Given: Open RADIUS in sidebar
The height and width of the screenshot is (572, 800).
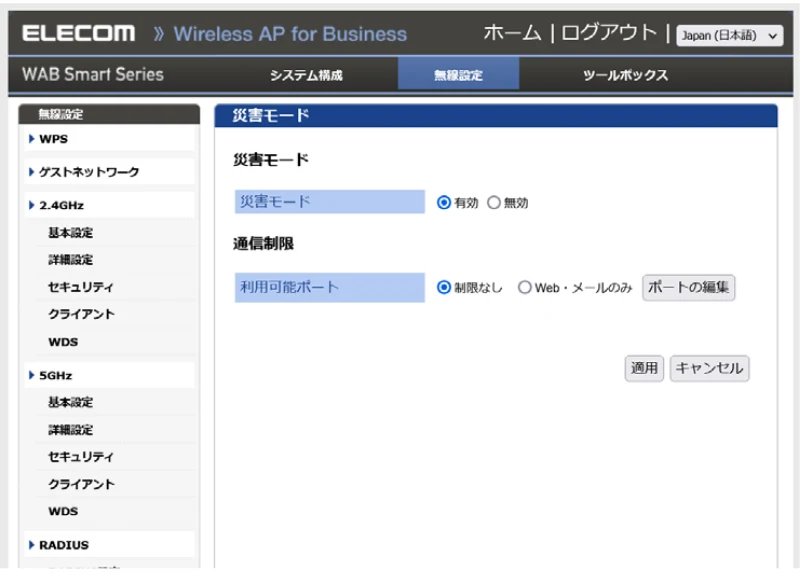Looking at the screenshot, I should pyautogui.click(x=64, y=545).
